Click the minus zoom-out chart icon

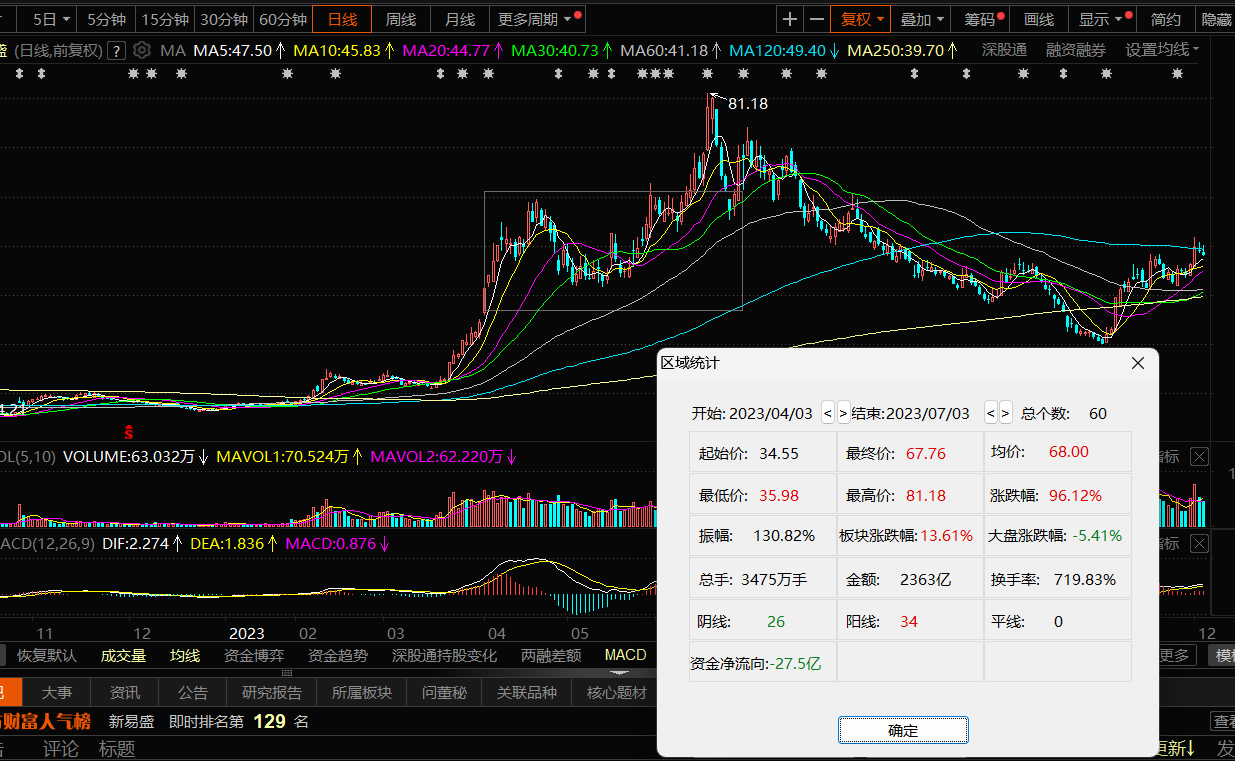click(817, 19)
